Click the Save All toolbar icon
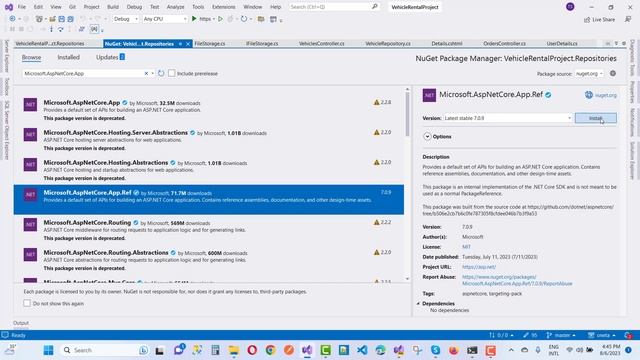The width and height of the screenshot is (640, 360). pos(71,19)
